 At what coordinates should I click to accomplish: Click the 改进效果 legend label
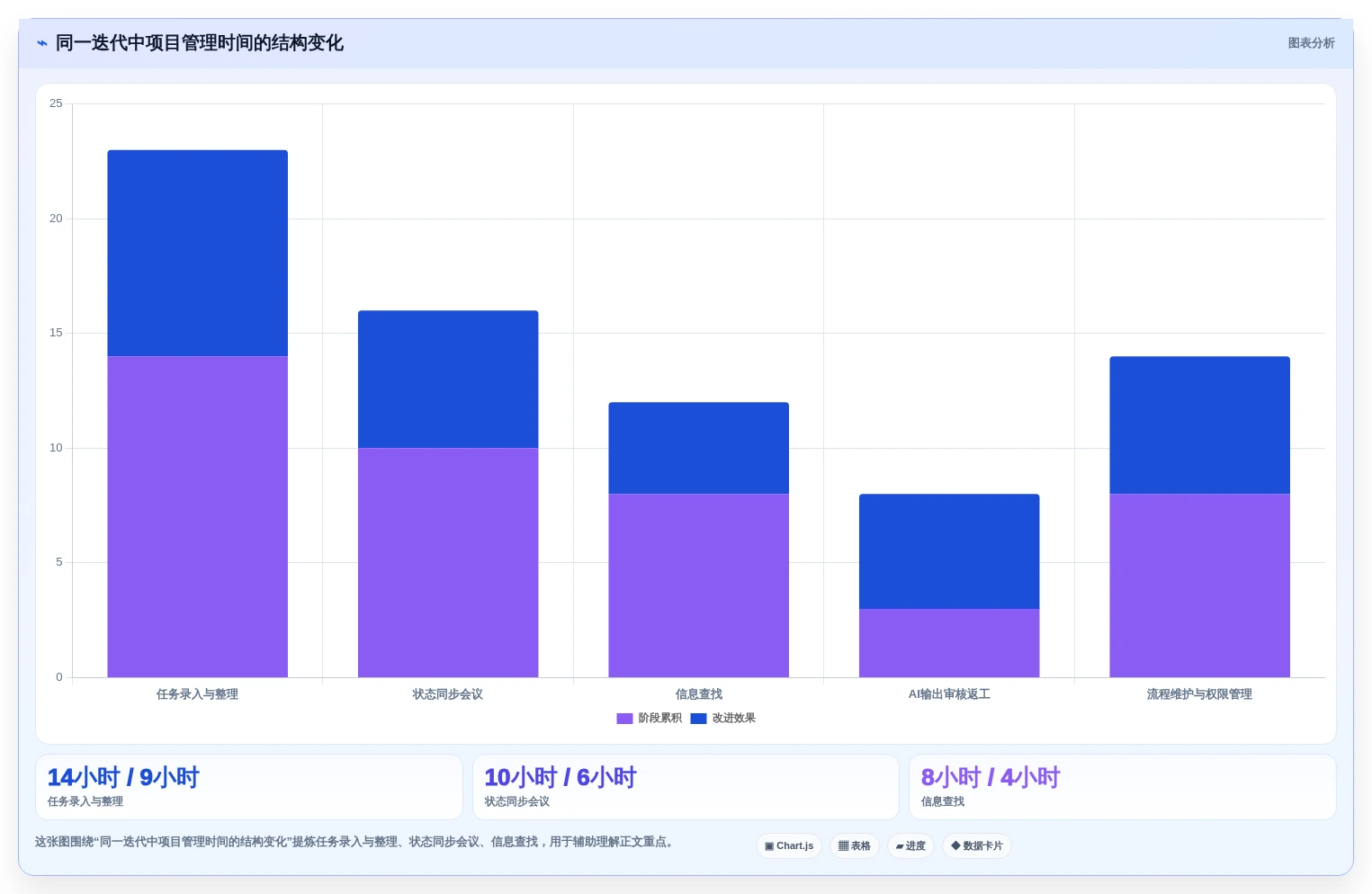(734, 719)
